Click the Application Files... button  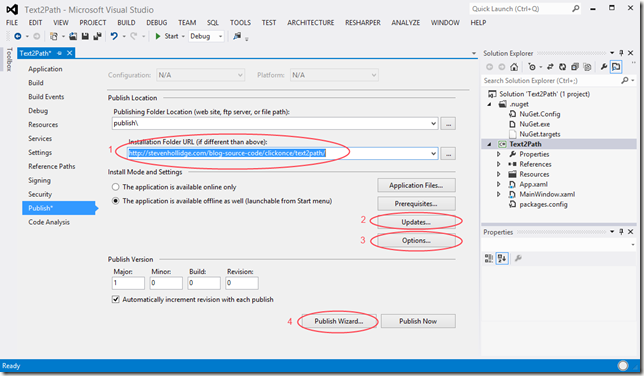(416, 185)
